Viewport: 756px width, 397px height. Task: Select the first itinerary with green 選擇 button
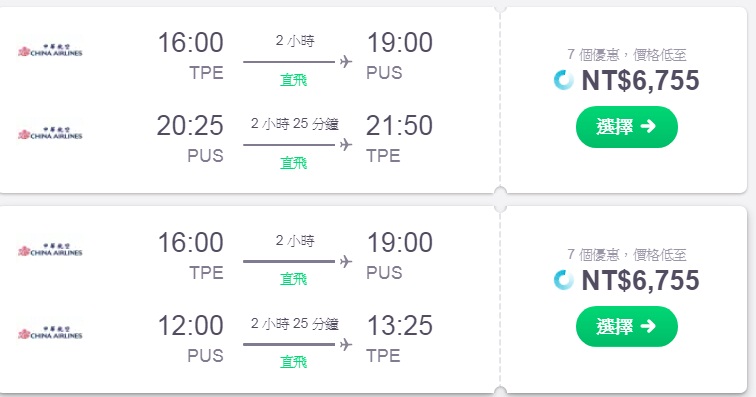pyautogui.click(x=626, y=127)
